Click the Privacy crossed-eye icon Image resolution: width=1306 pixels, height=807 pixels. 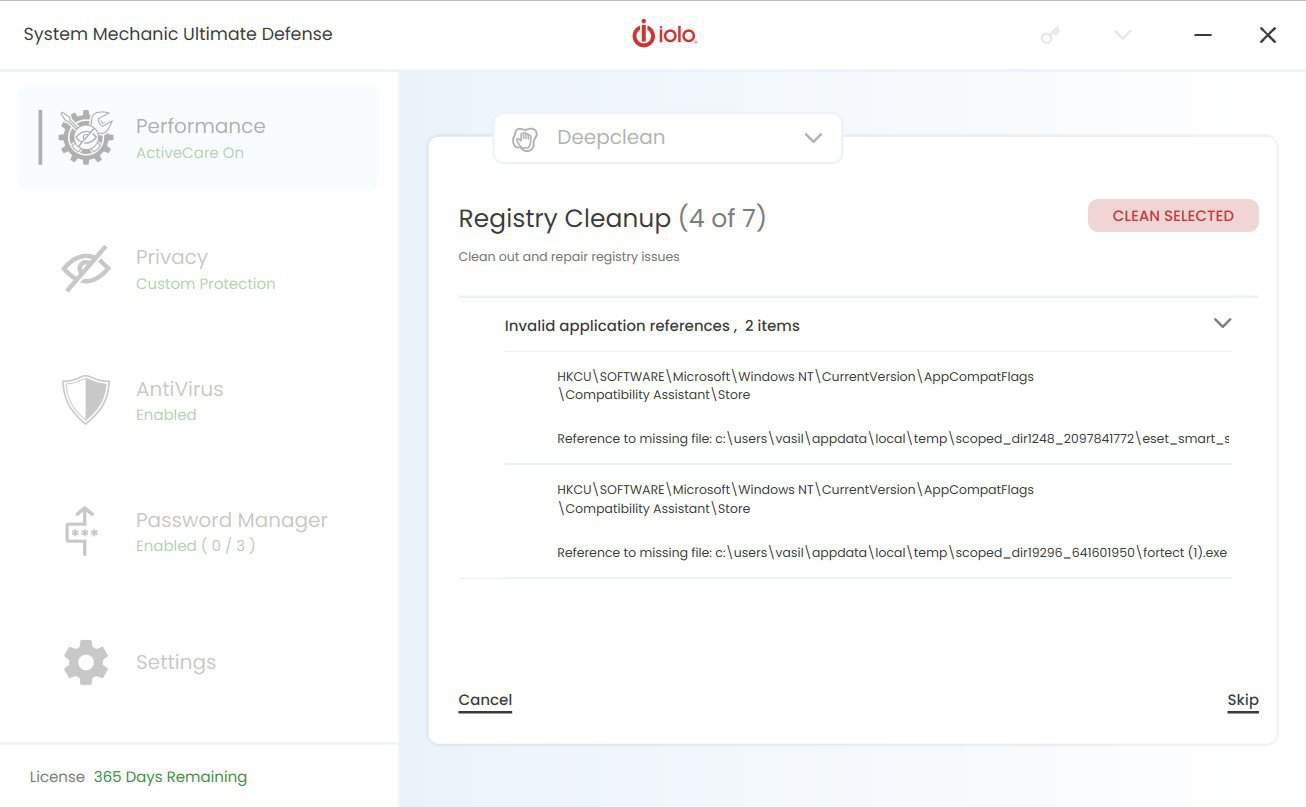86,269
